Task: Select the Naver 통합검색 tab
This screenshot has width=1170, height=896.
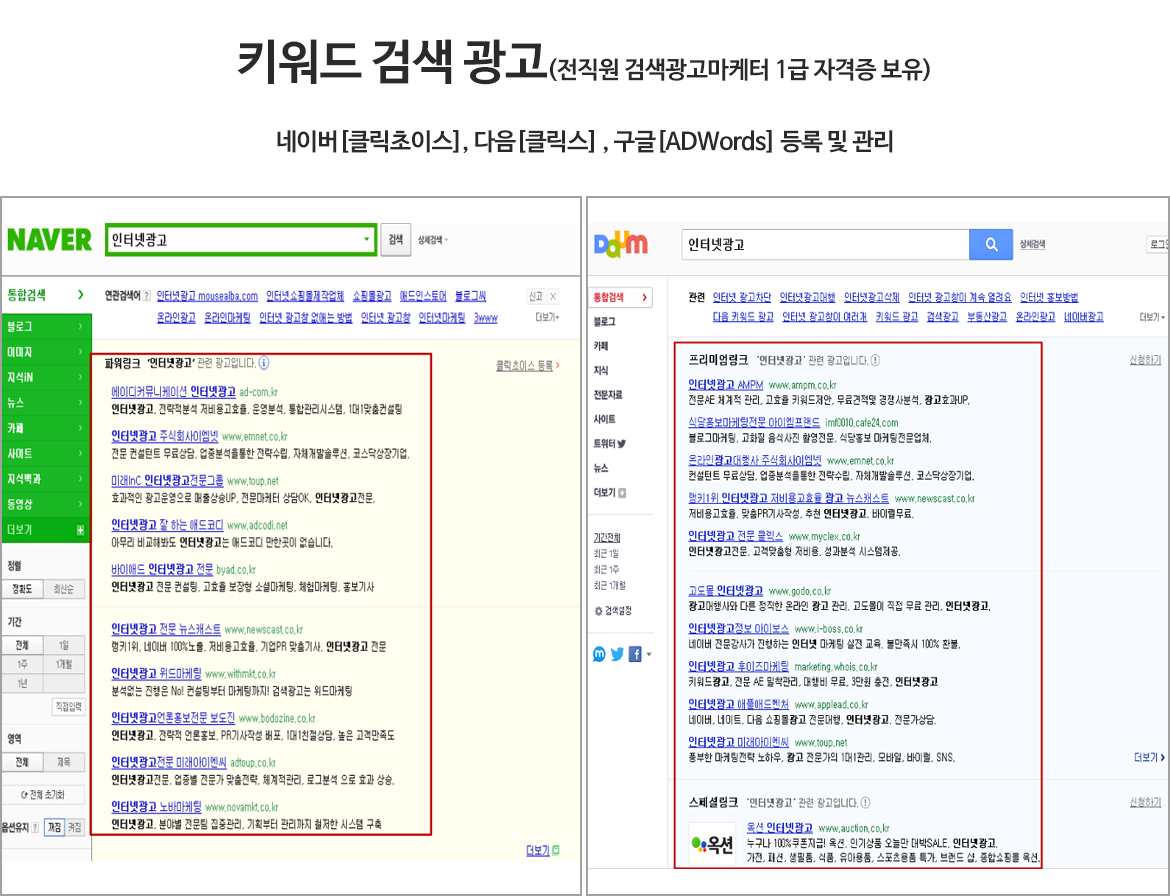Action: tap(46, 295)
